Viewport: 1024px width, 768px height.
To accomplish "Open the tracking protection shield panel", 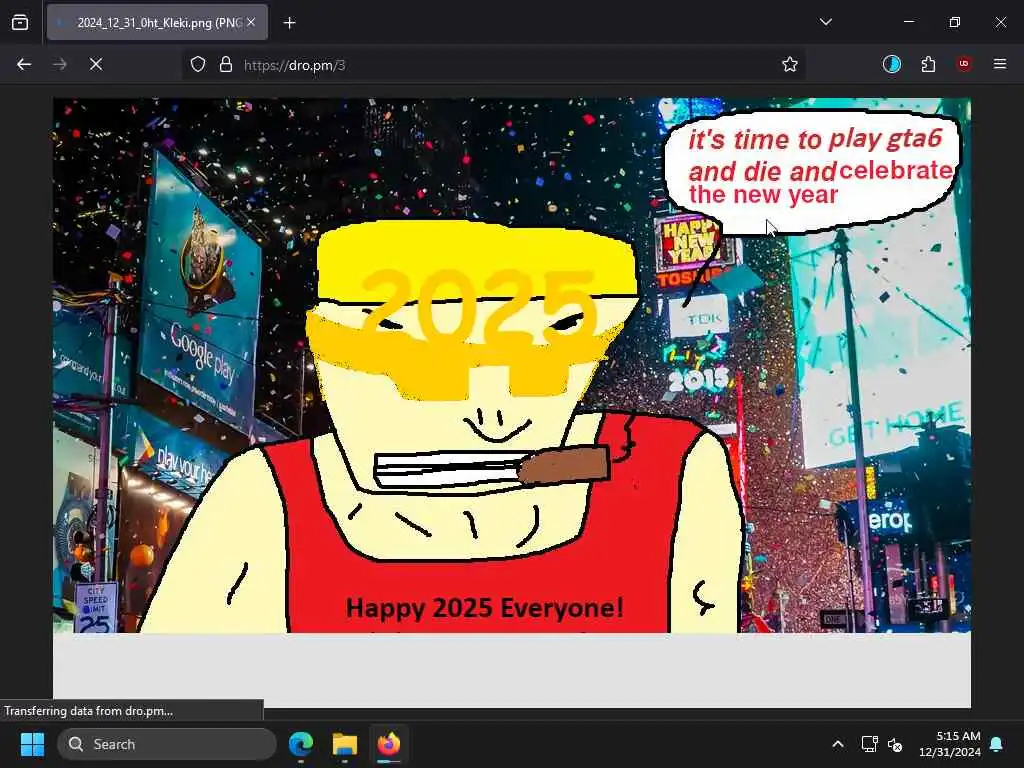I will 198,65.
